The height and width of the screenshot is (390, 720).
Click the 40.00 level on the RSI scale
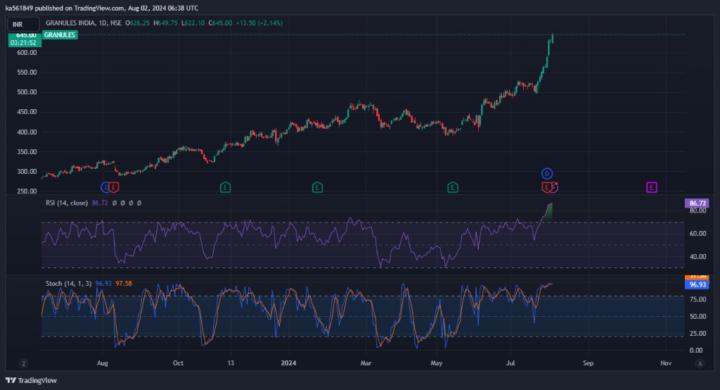[697, 256]
